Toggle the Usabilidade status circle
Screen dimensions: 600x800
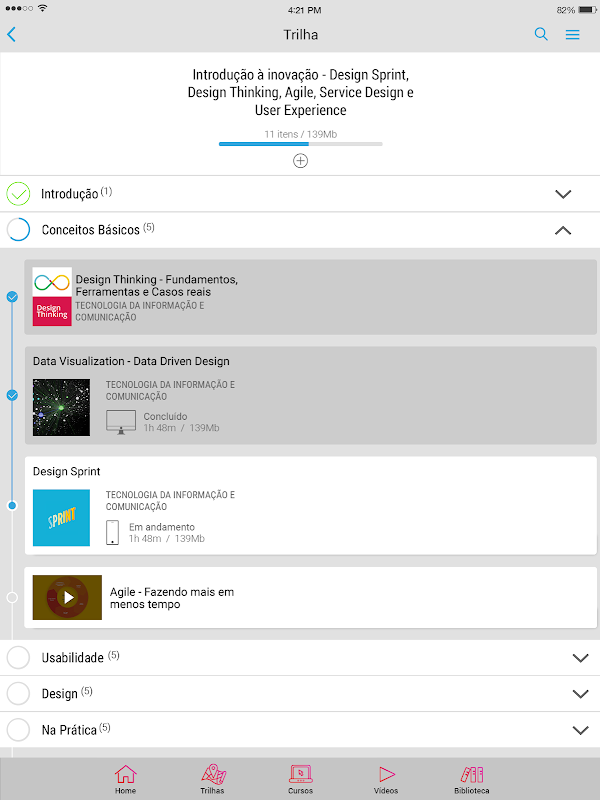tap(19, 658)
